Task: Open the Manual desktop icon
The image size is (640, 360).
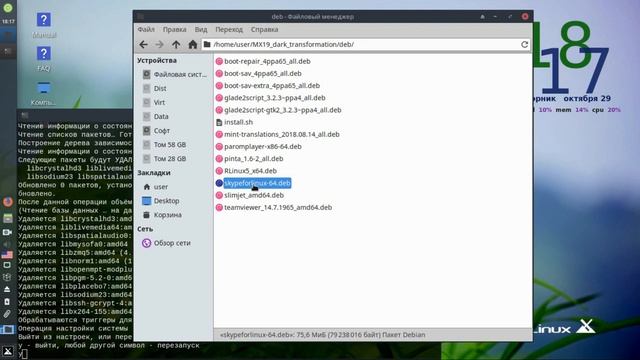Action: [44, 24]
